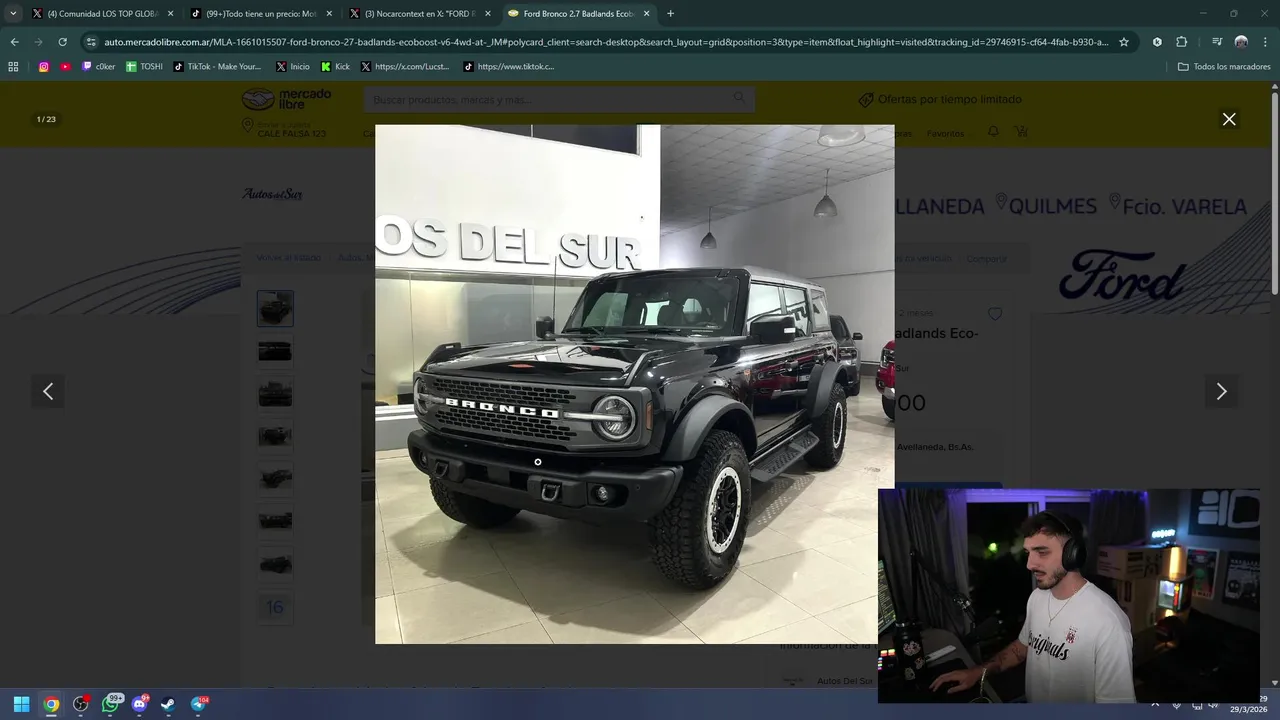Click the date in system tray

point(1250,710)
